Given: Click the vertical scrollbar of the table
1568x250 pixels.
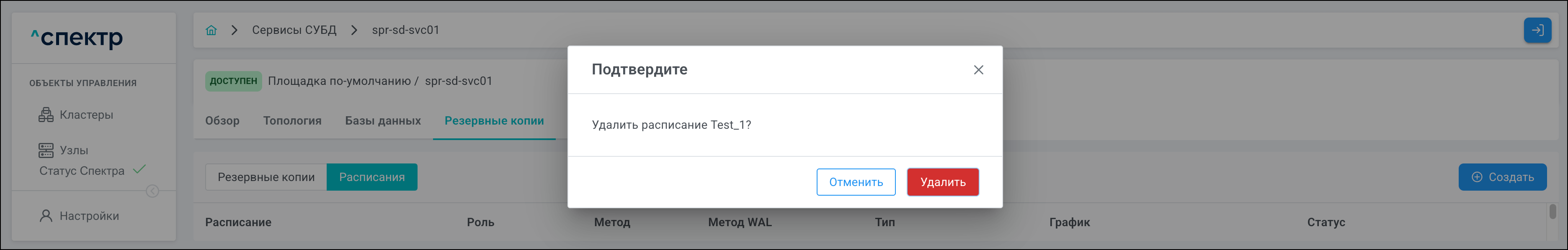Looking at the screenshot, I should pyautogui.click(x=1553, y=212).
